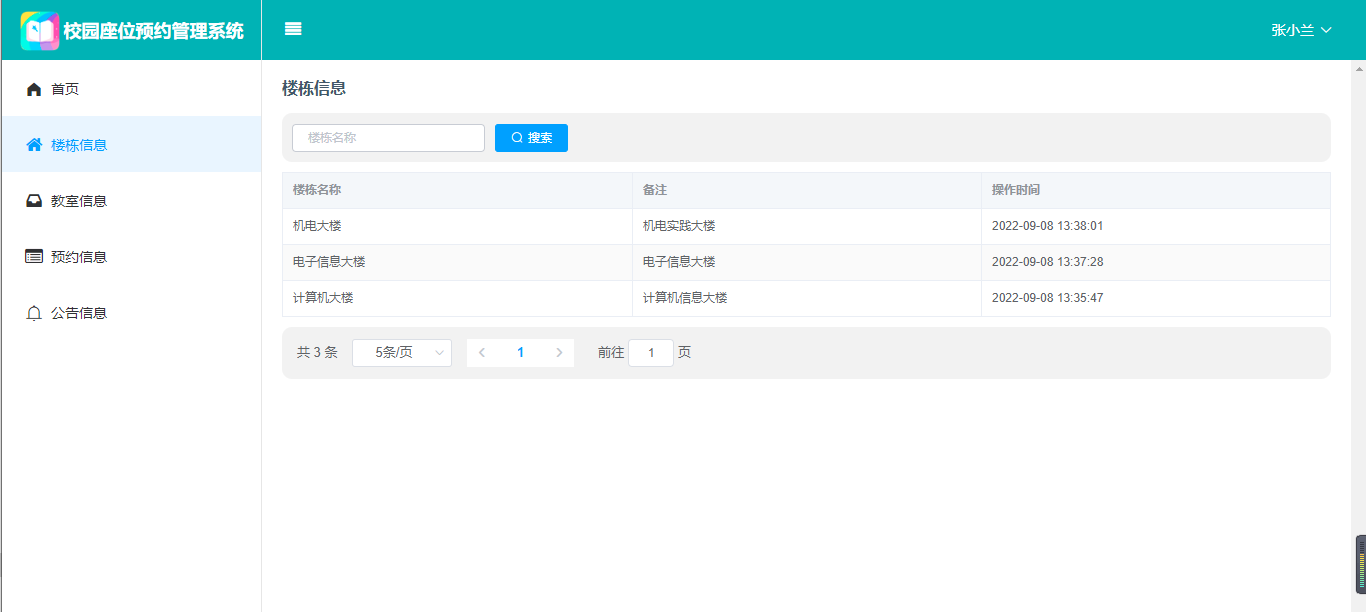The image size is (1366, 612).
Task: Click the 前往 page number jump field
Action: tap(651, 353)
